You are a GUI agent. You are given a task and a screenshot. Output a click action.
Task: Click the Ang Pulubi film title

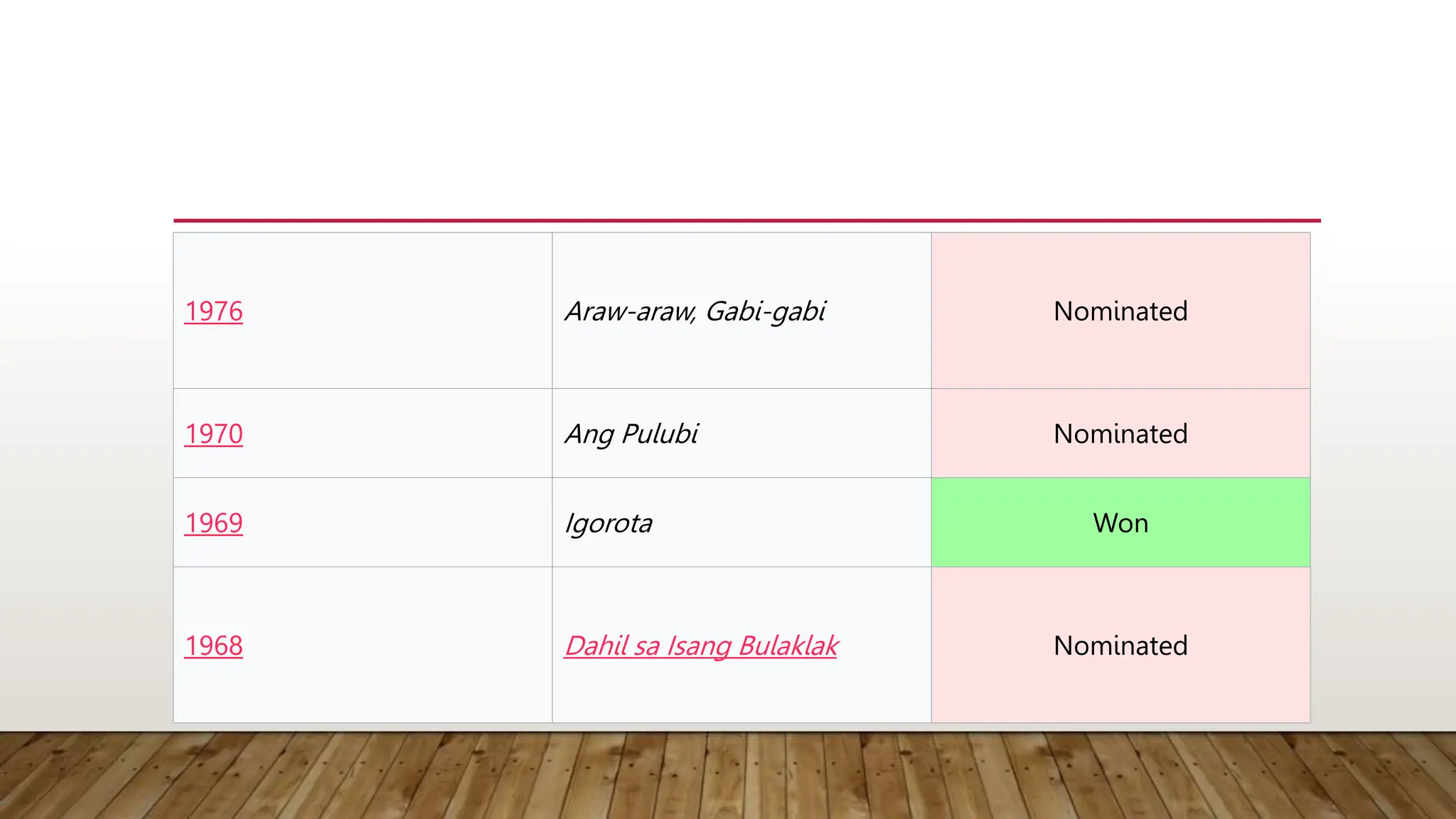tap(631, 434)
